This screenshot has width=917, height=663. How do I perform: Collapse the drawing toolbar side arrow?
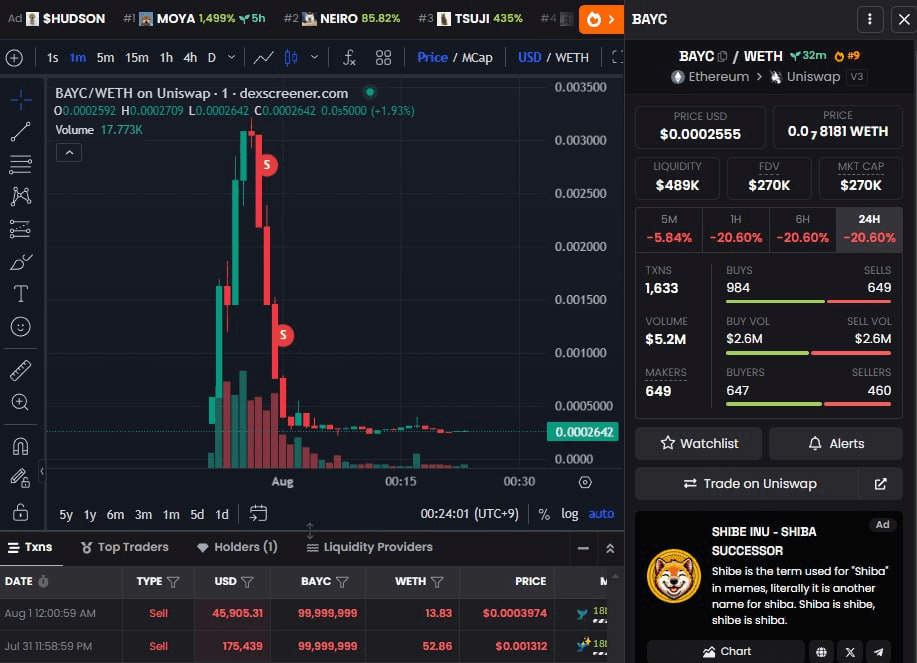coord(42,471)
